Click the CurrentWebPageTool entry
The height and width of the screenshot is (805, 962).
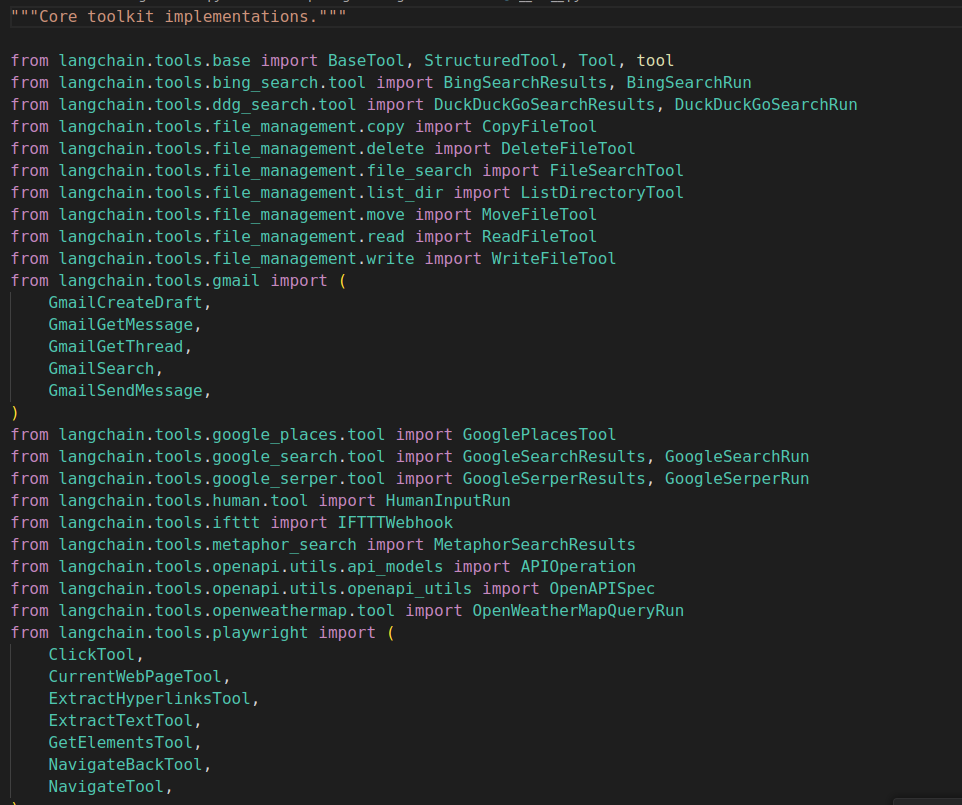click(135, 677)
